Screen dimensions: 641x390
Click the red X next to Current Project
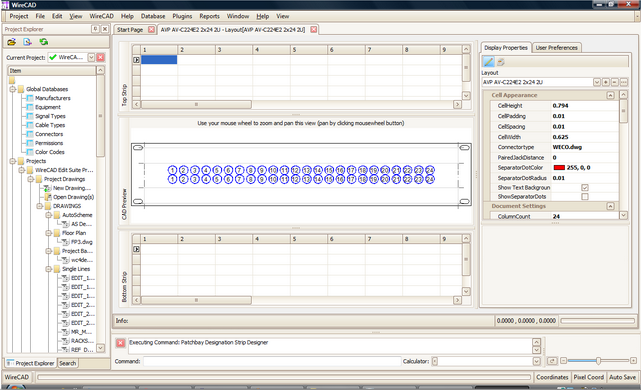pos(101,57)
